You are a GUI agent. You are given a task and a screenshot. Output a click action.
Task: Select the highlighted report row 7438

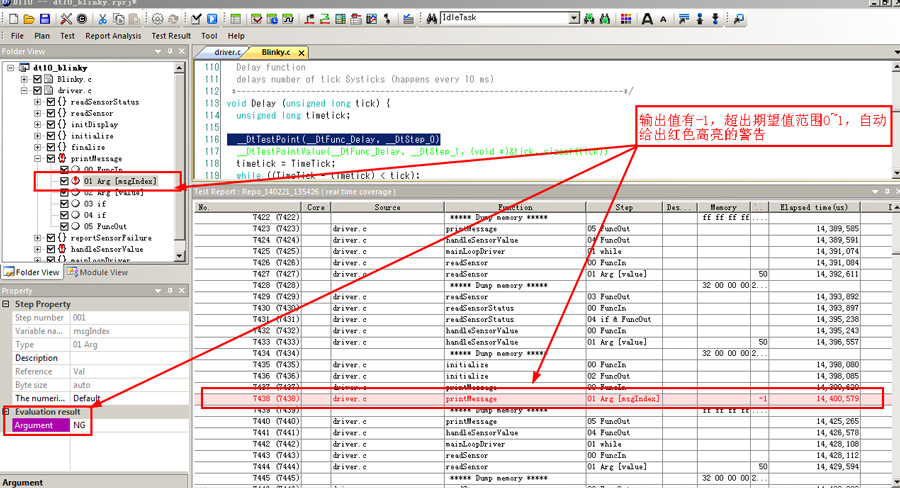click(542, 398)
